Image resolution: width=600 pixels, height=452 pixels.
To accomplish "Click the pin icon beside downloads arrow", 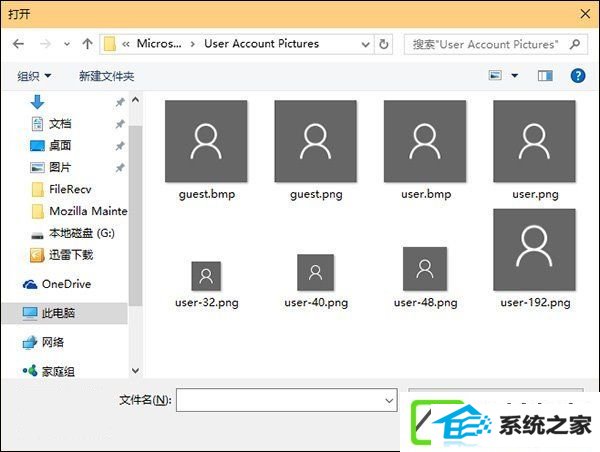I will 120,102.
